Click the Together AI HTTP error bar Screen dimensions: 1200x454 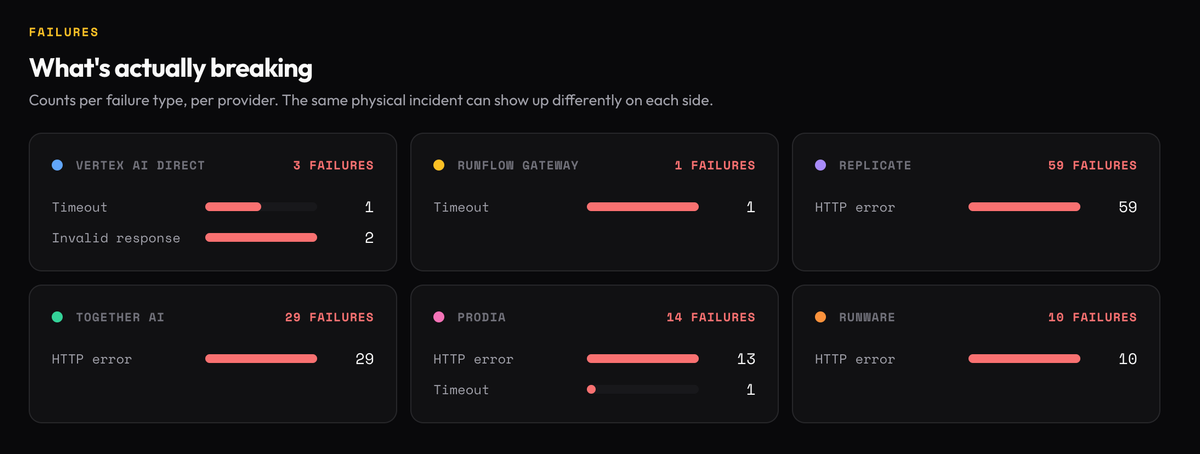[261, 359]
